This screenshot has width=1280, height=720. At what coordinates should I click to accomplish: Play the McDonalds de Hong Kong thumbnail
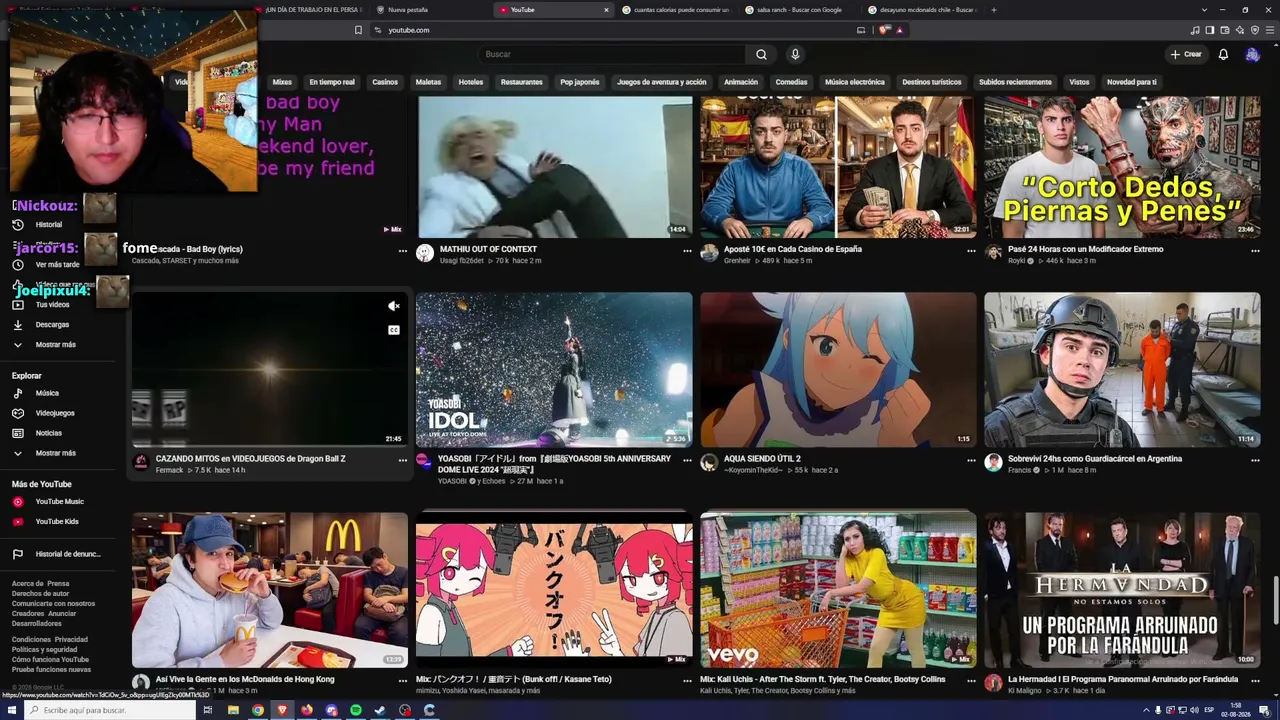270,590
